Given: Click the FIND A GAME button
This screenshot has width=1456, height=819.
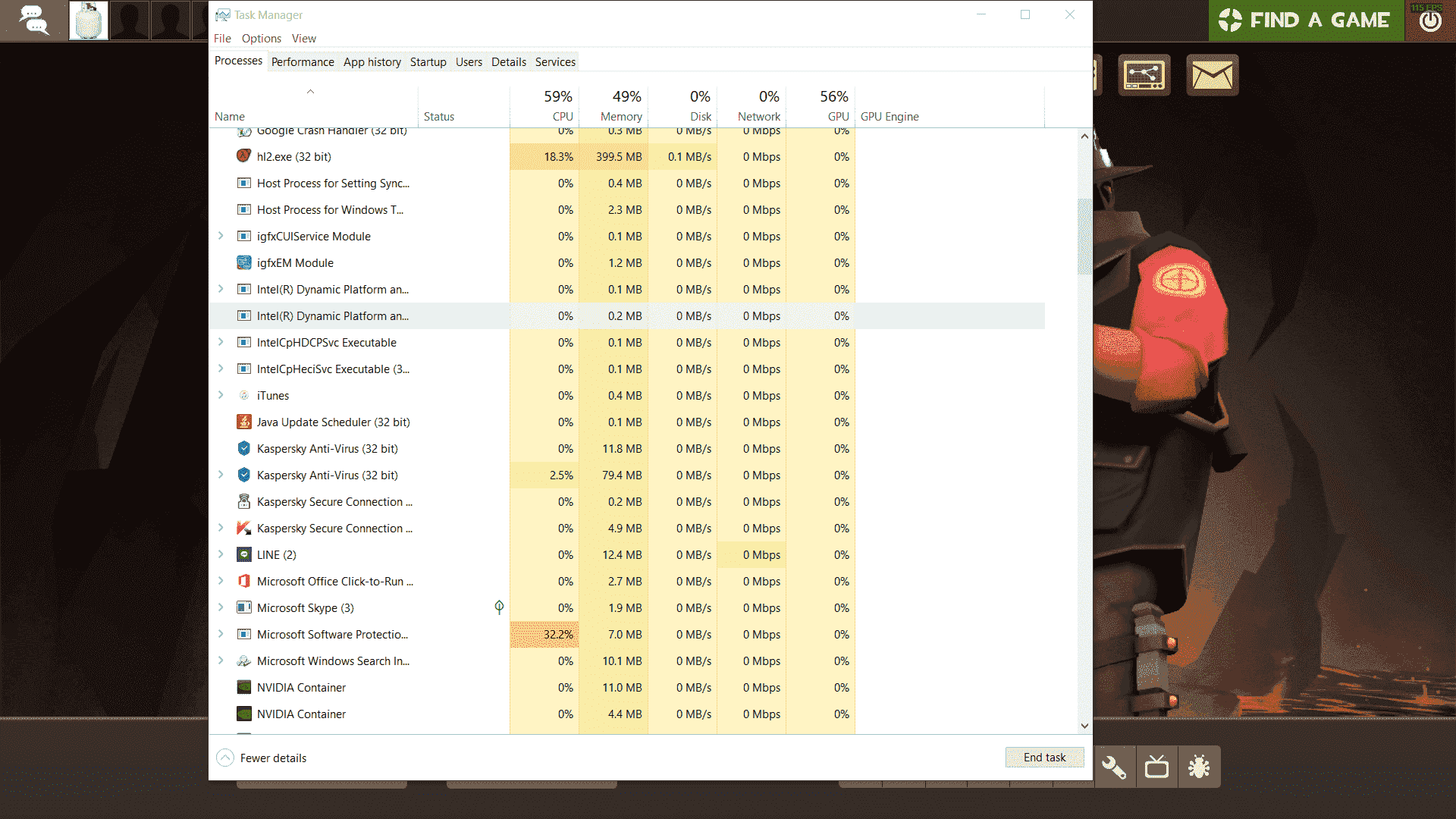Looking at the screenshot, I should click(1306, 20).
